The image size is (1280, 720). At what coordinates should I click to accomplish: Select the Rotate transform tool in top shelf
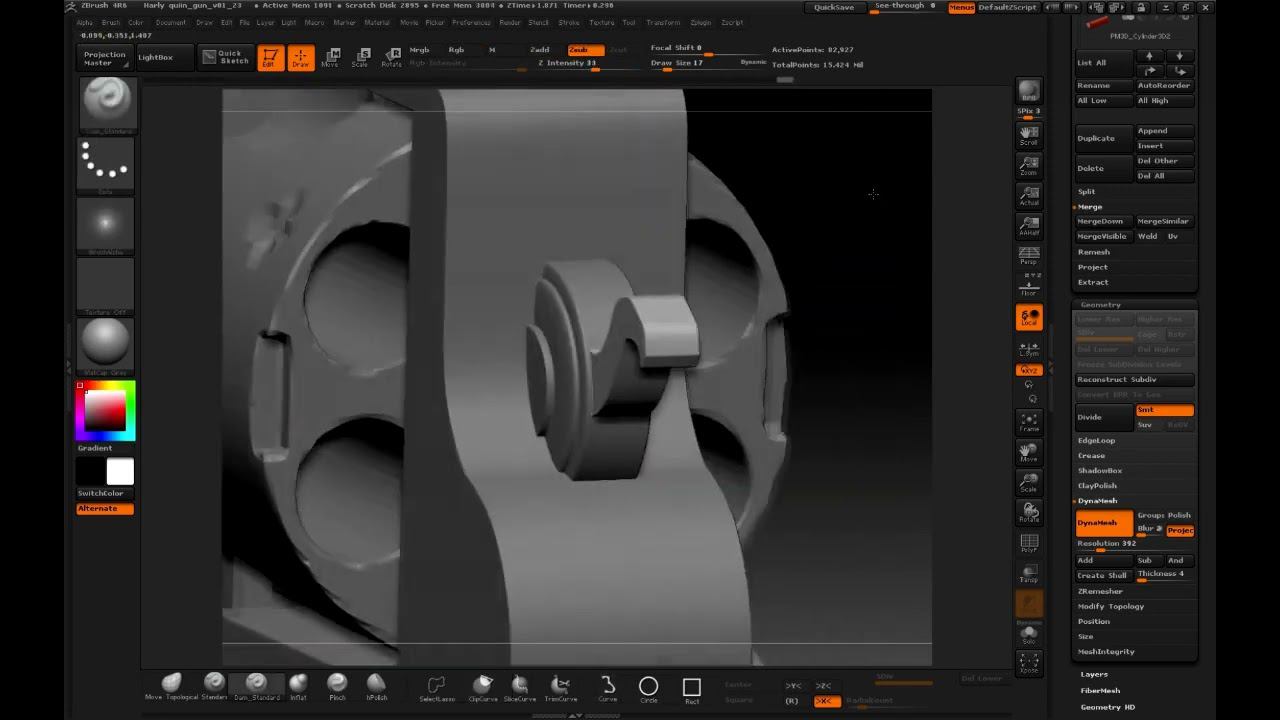coord(391,58)
